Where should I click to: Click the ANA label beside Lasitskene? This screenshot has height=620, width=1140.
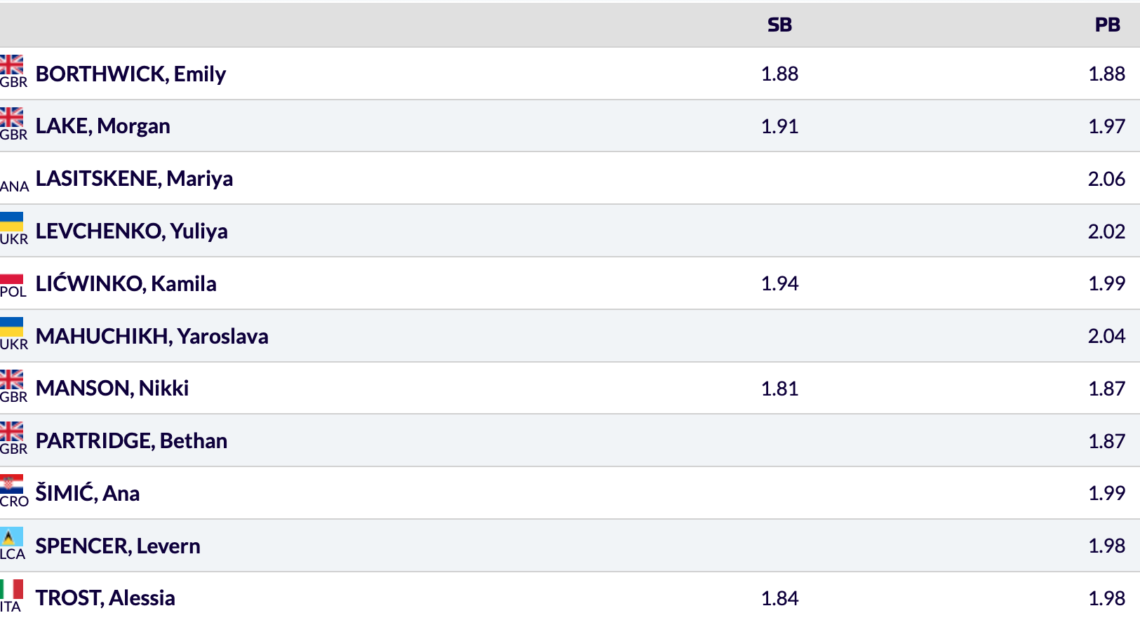click(14, 186)
